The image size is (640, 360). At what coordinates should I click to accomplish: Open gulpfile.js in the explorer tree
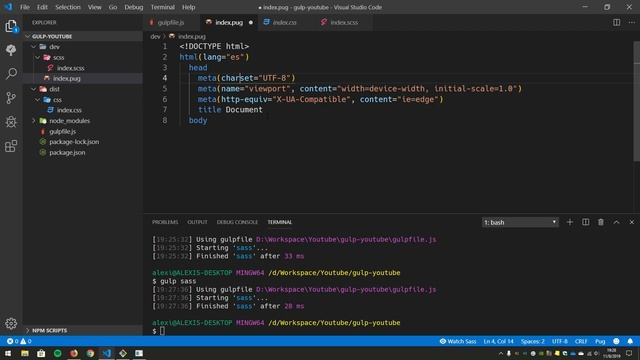click(x=62, y=131)
